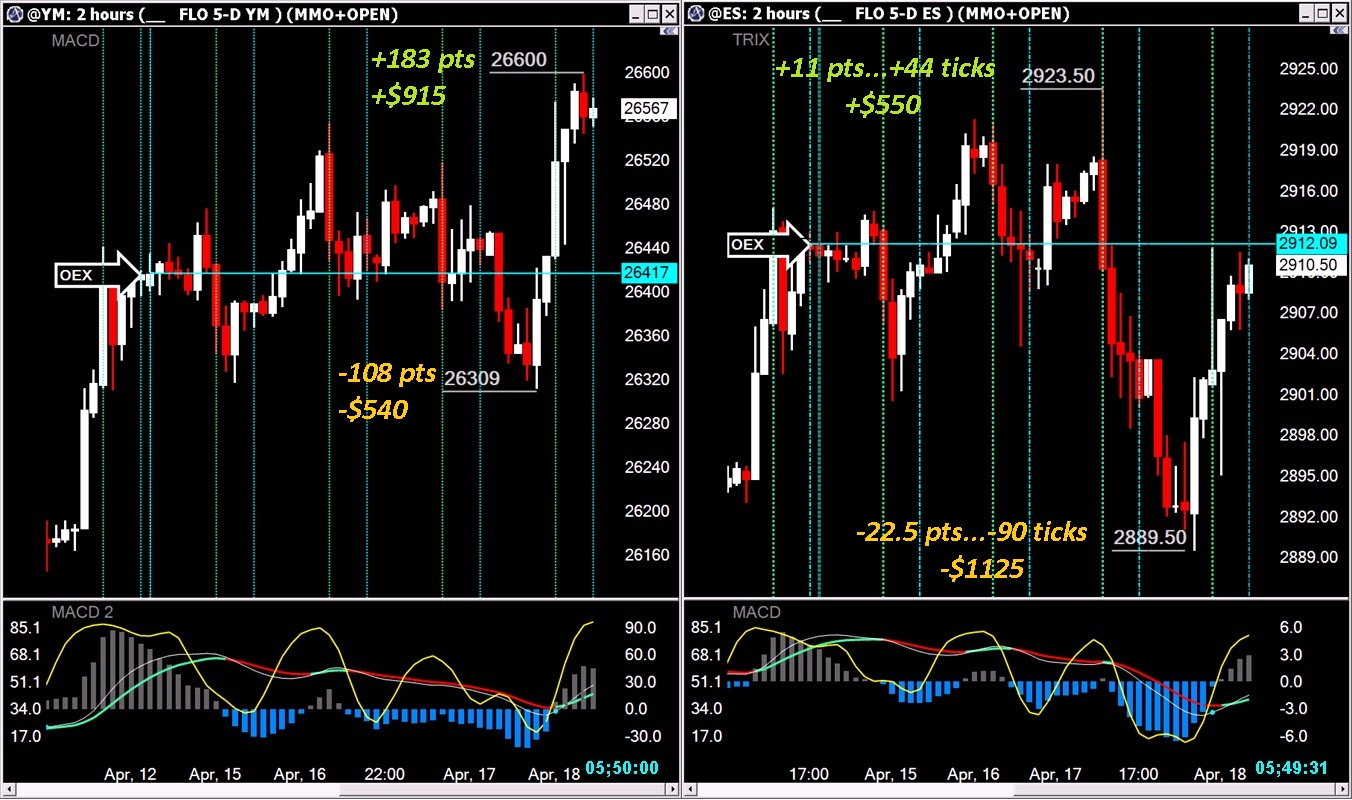Click the white 2910.50 price box on ES axis
This screenshot has width=1352, height=800.
[x=1311, y=264]
